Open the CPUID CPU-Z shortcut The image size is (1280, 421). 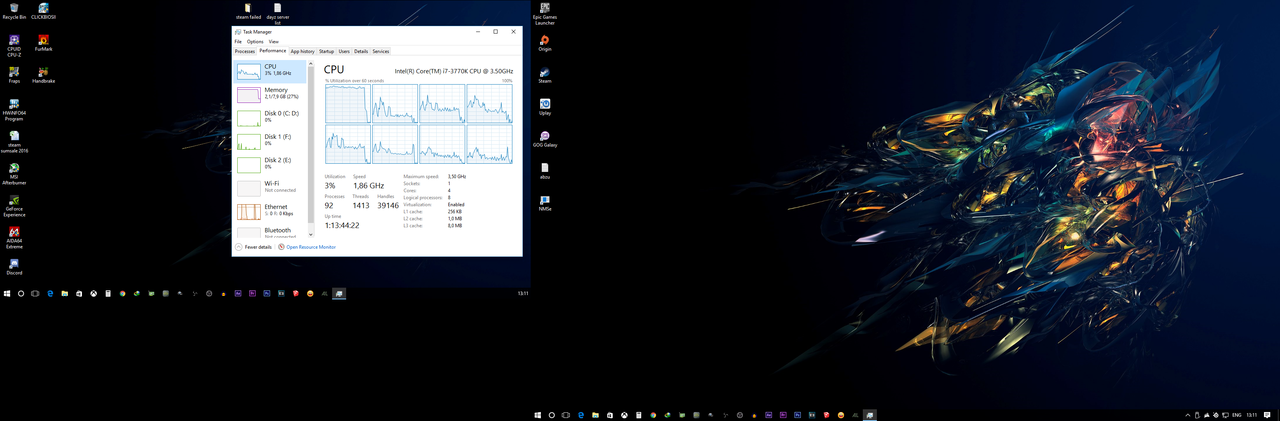[14, 41]
